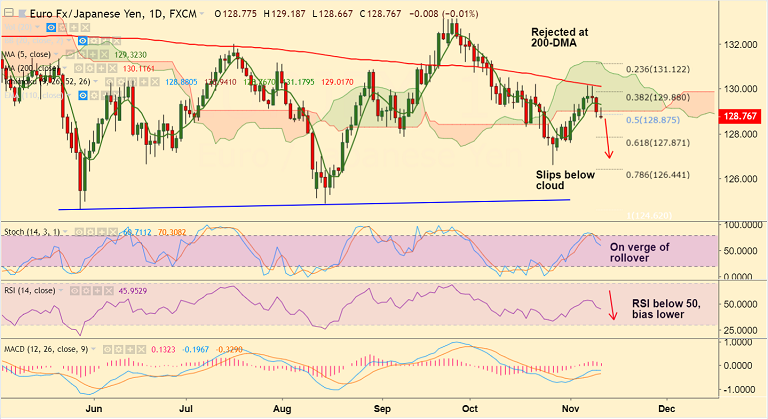Expand the EMA (110, close) dropdown
The width and height of the screenshot is (768, 419).
click(x=69, y=95)
